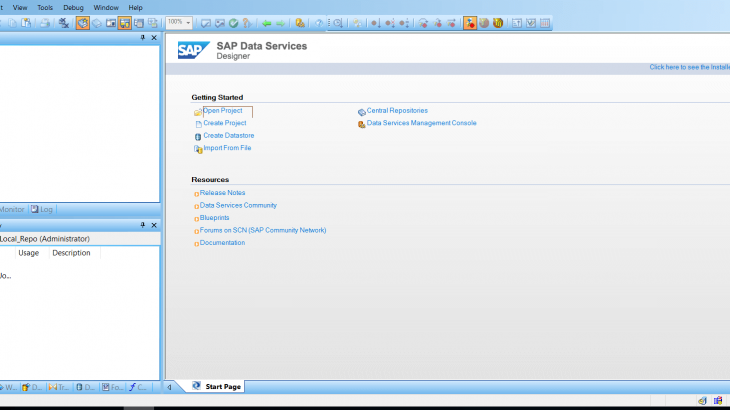Viewport: 730px width, 410px height.
Task: Switch to the Log tab
Action: click(42, 209)
